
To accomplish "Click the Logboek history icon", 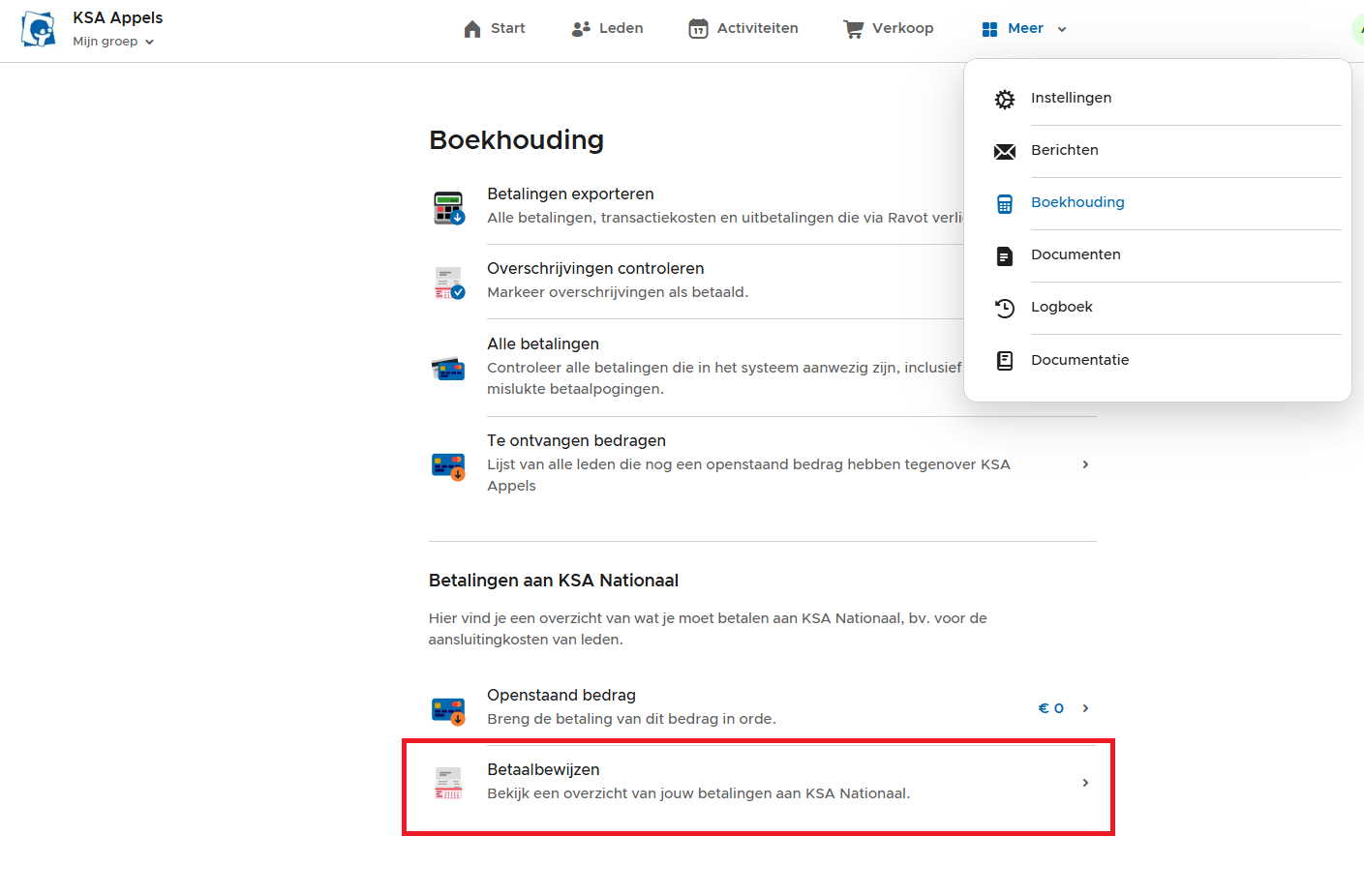I will point(1005,308).
